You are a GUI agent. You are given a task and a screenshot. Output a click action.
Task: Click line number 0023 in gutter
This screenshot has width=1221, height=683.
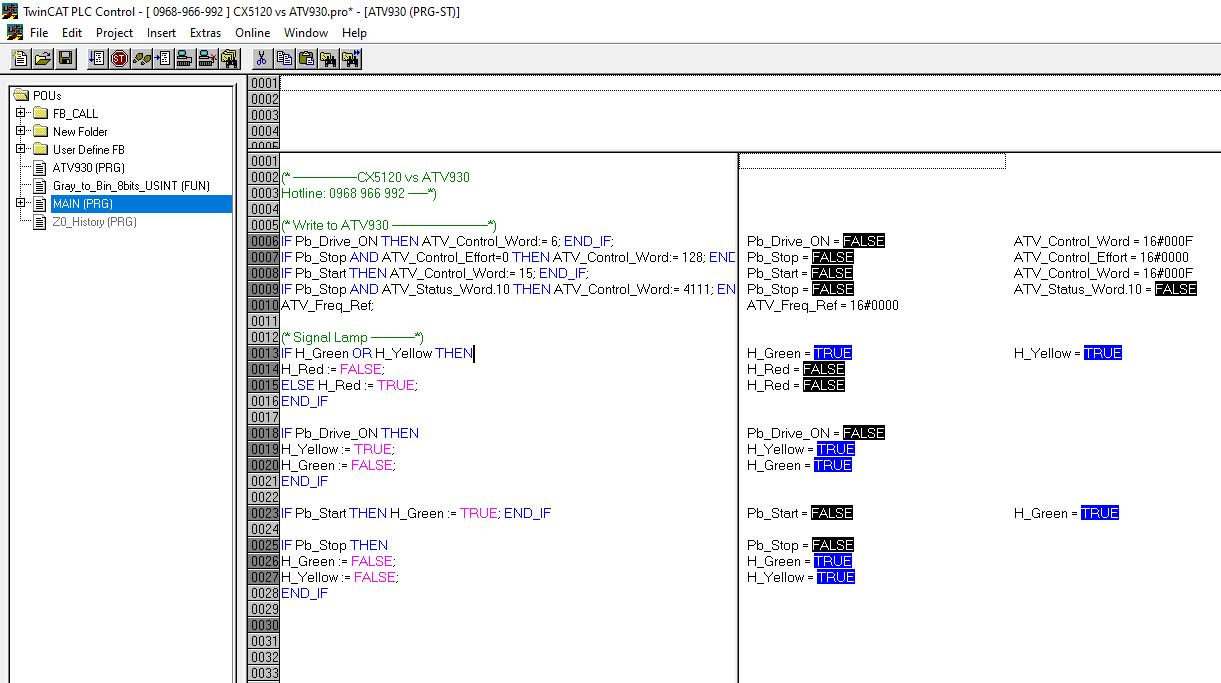(x=264, y=513)
